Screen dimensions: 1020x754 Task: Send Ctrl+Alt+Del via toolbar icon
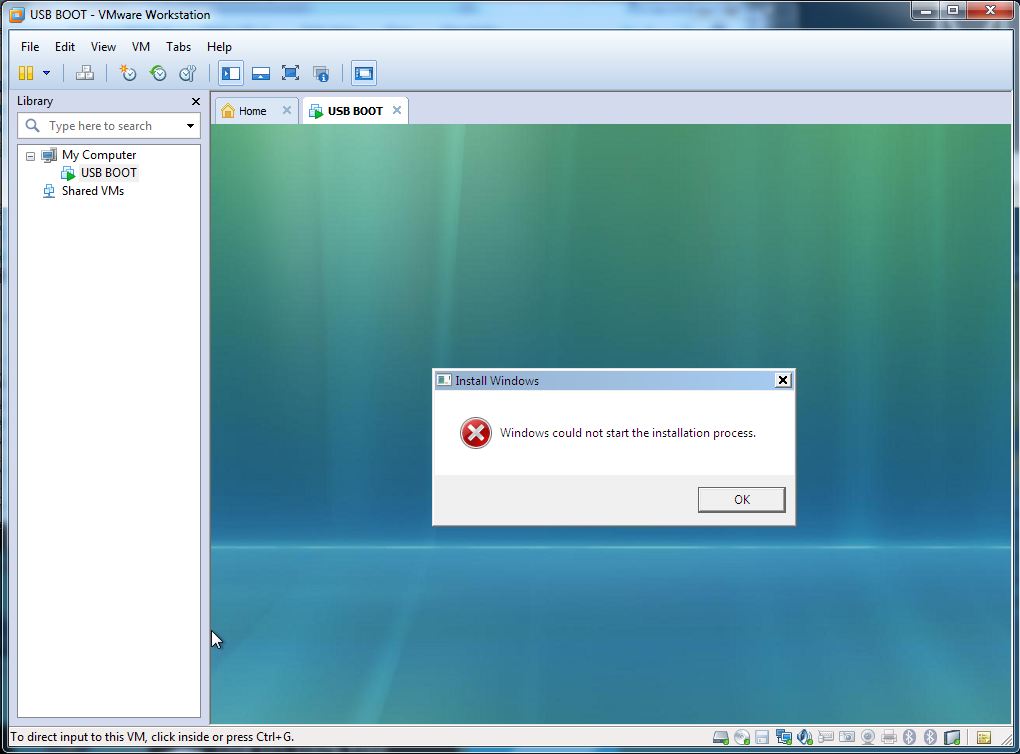pyautogui.click(x=85, y=73)
